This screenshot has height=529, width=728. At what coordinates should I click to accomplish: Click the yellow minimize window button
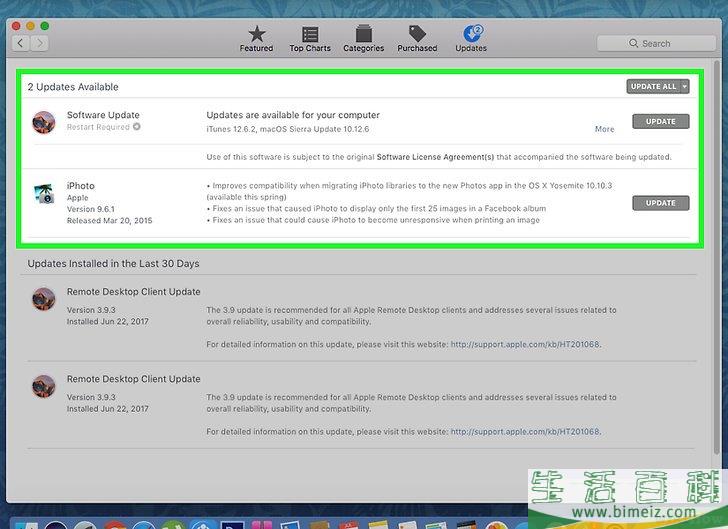(x=31, y=26)
